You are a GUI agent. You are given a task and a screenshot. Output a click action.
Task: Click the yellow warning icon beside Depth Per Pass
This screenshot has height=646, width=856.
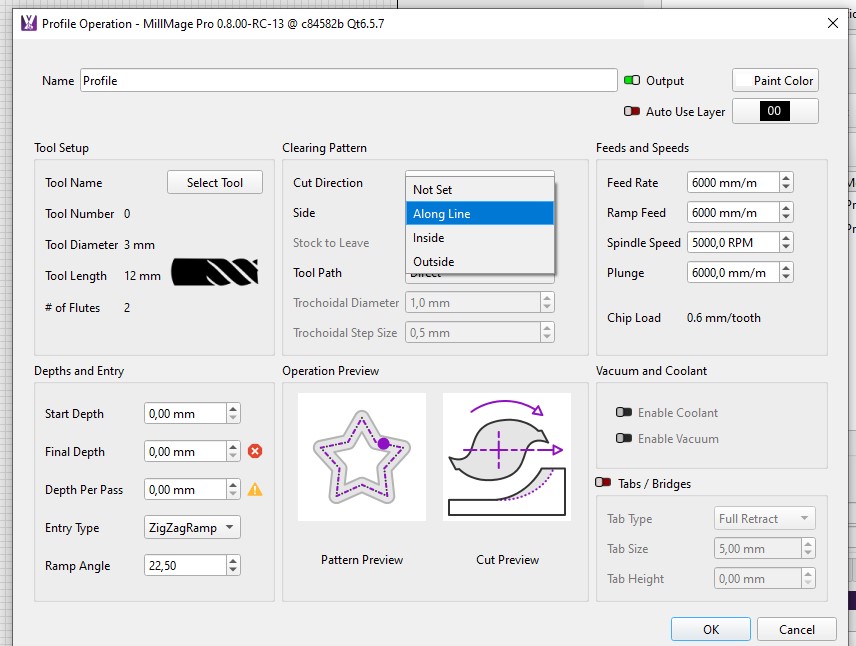[255, 489]
